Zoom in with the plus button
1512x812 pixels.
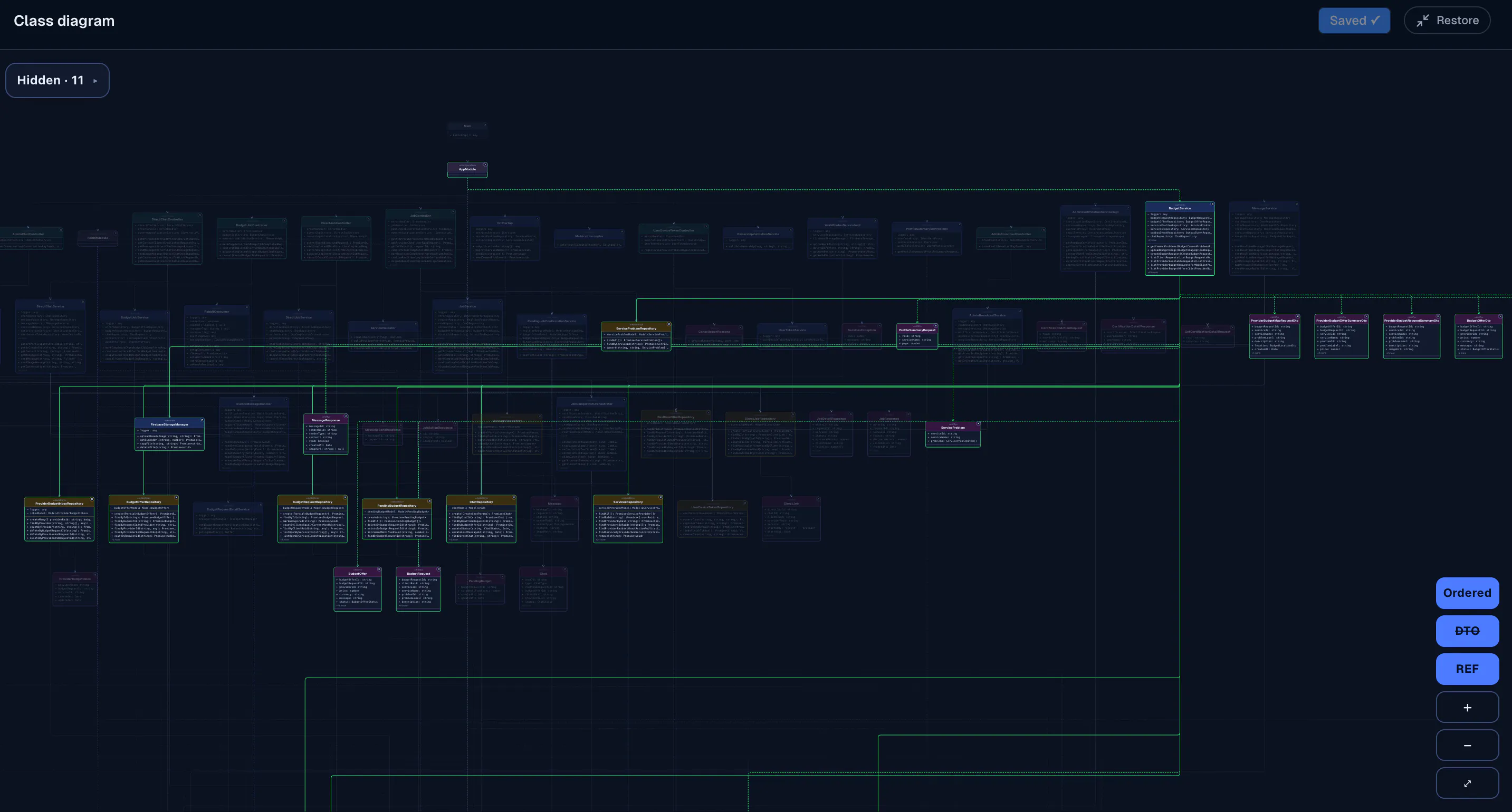tap(1467, 708)
